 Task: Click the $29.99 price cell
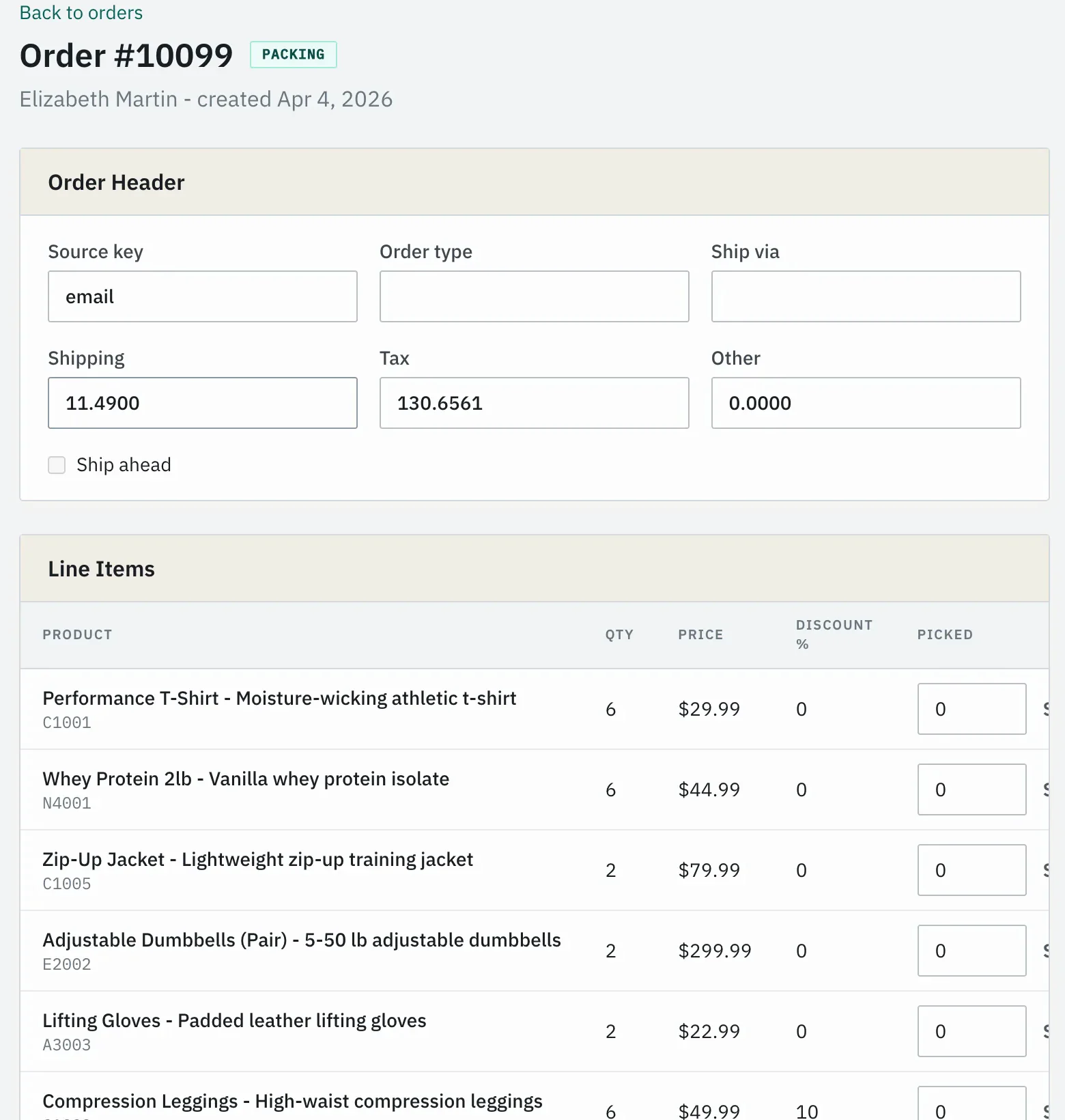pos(709,709)
